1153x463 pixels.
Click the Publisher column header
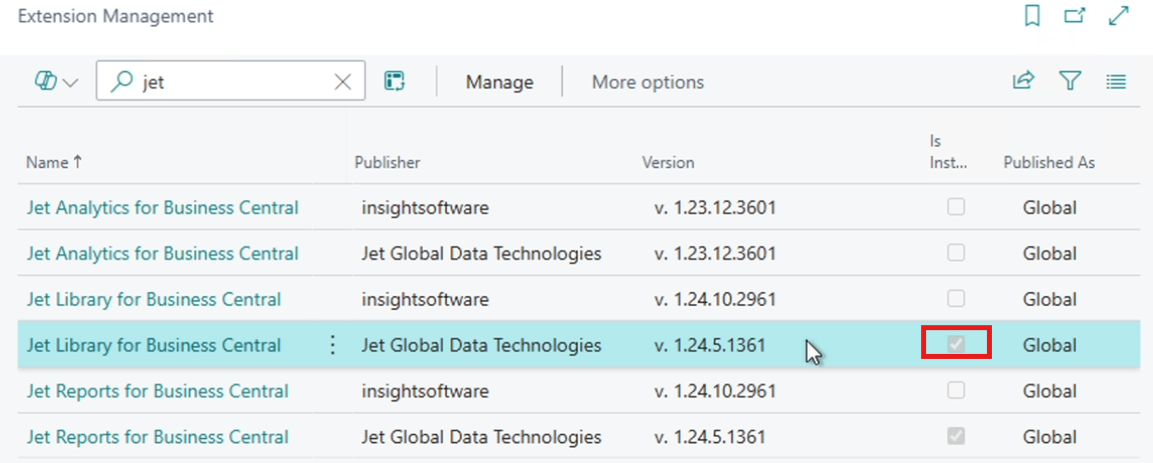(387, 162)
